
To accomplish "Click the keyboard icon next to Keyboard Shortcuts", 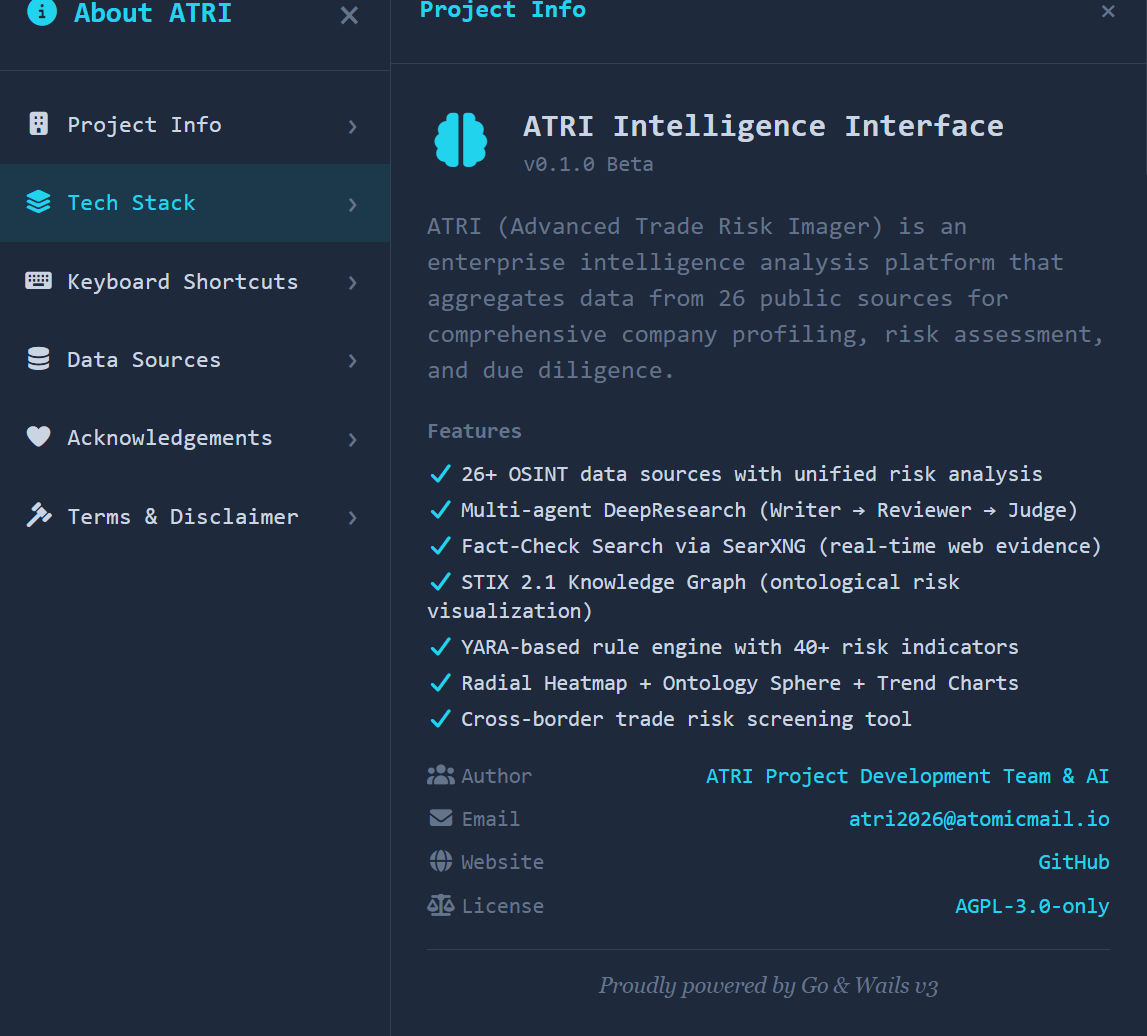I will click(39, 280).
